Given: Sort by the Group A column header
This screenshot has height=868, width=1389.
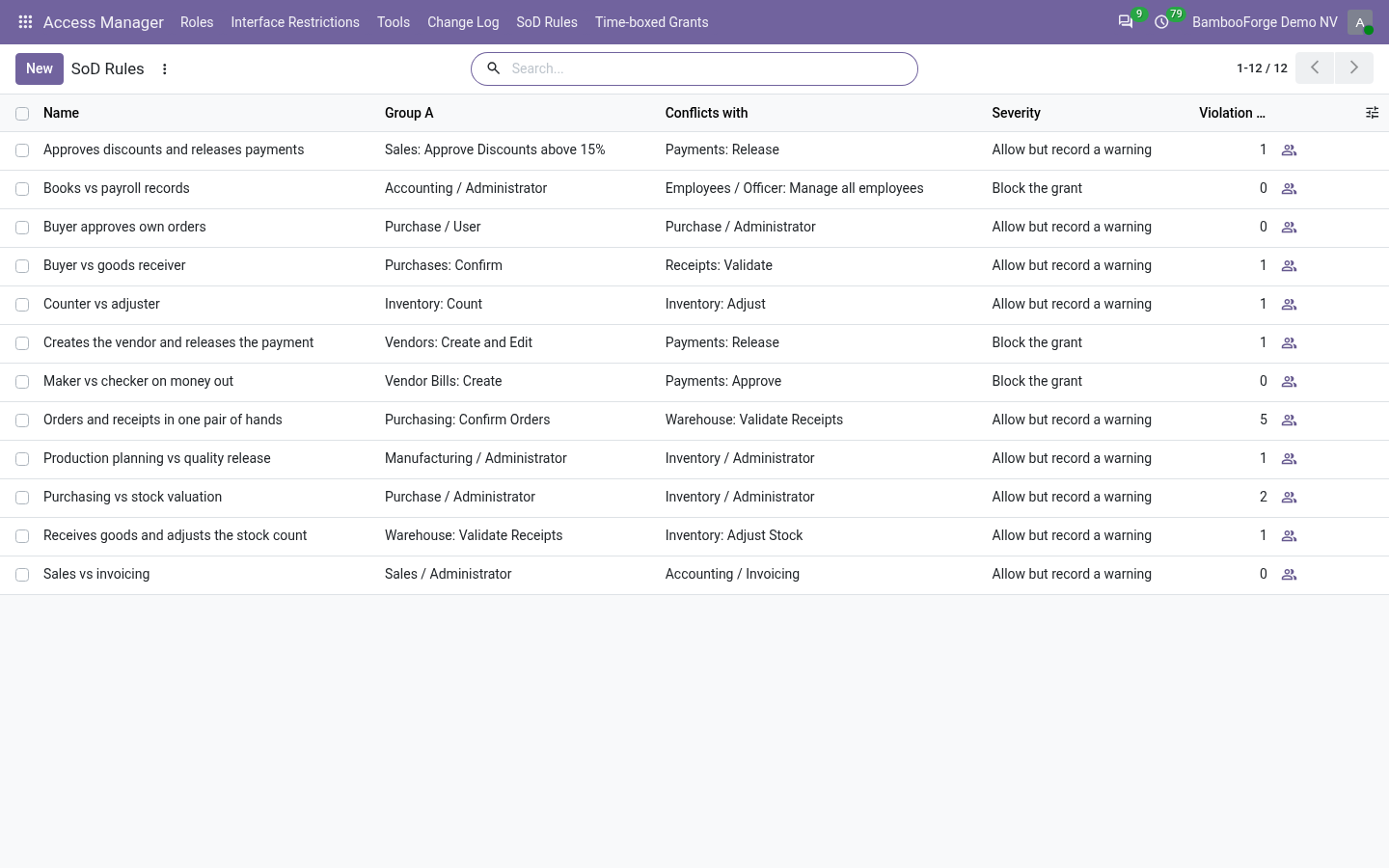Looking at the screenshot, I should [x=409, y=113].
